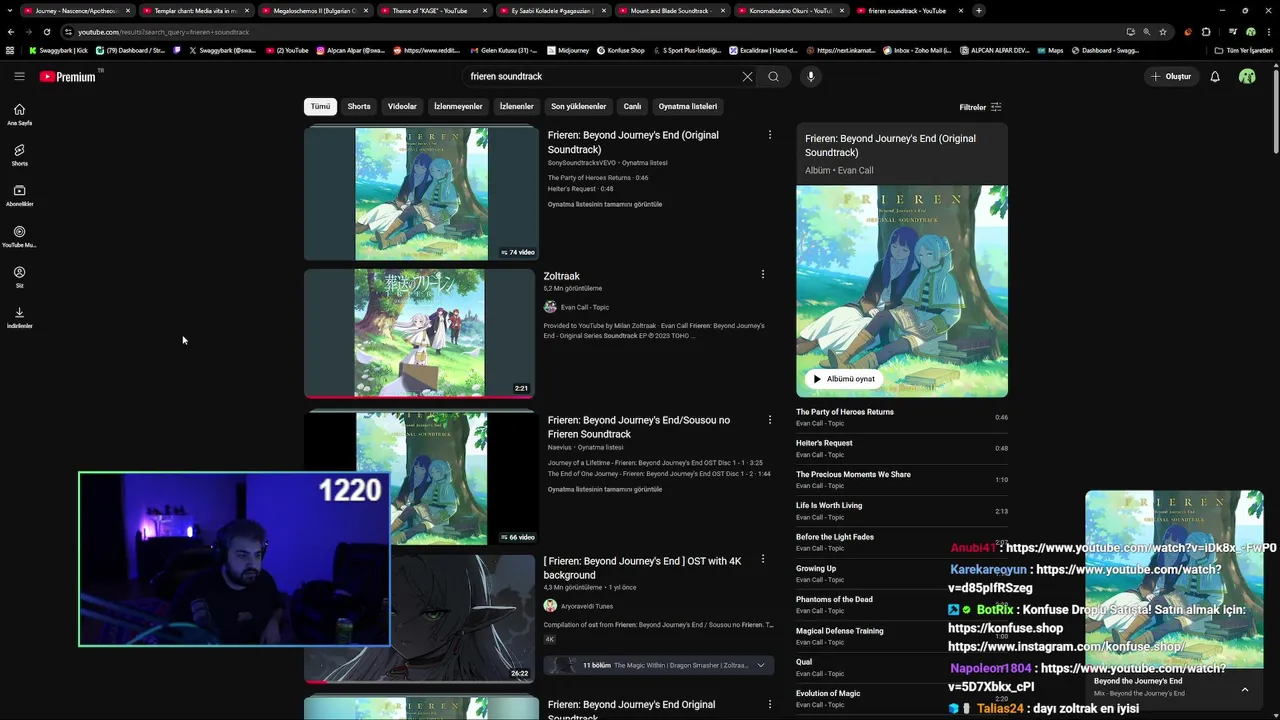Go back in the browser
1280x720 pixels.
coord(11,32)
